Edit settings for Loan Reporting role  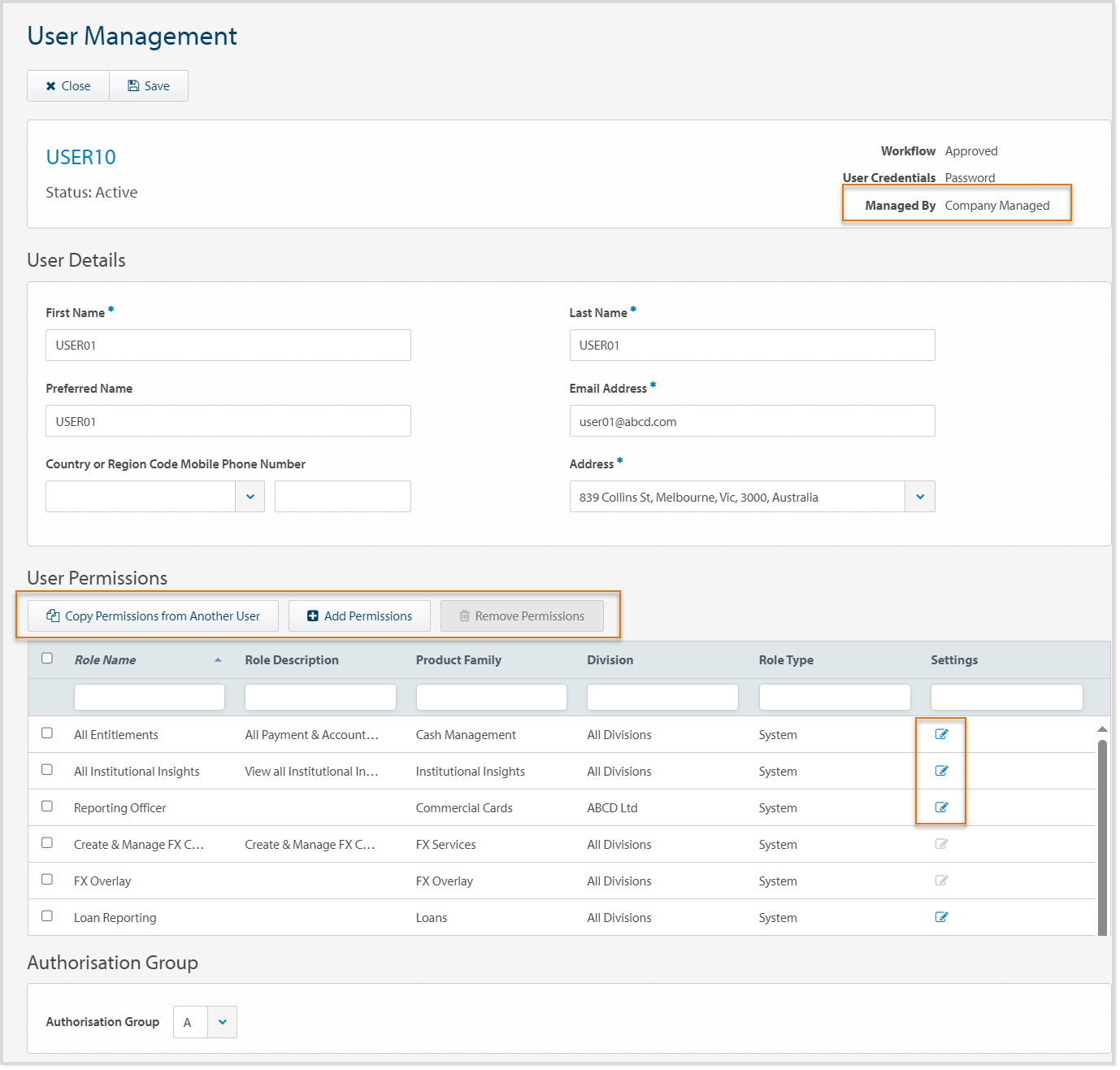tap(941, 917)
